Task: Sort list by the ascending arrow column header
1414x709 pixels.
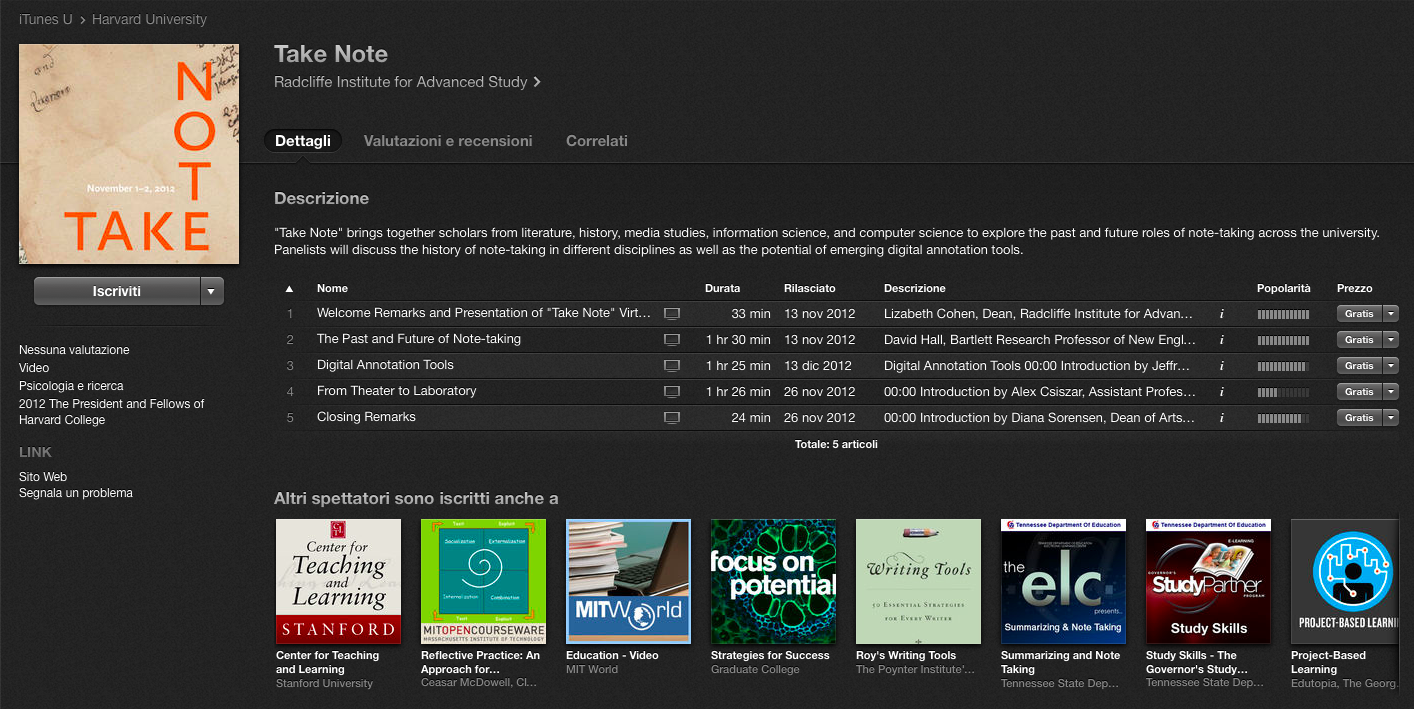Action: [290, 289]
